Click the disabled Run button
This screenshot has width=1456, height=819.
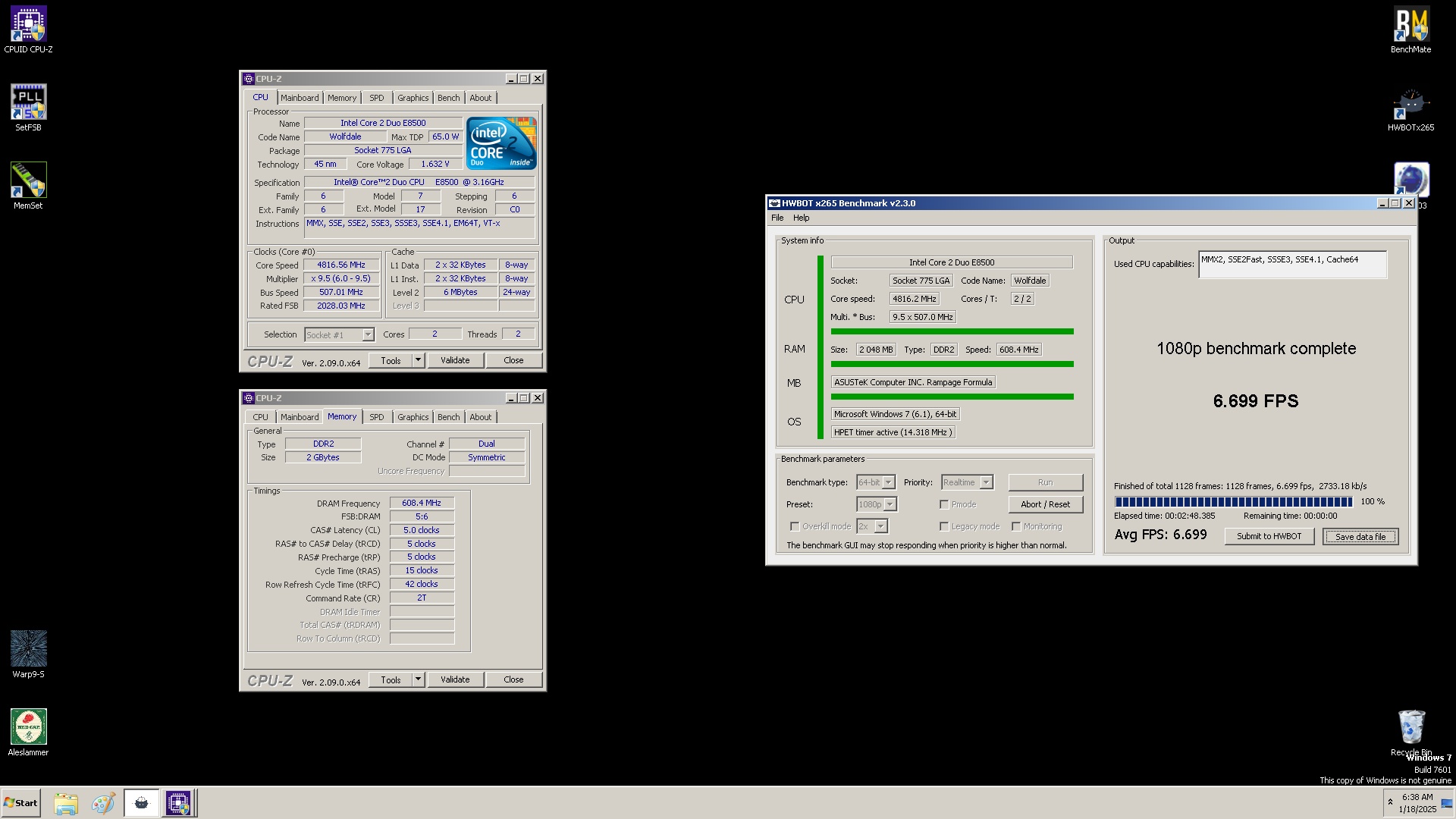[x=1045, y=482]
